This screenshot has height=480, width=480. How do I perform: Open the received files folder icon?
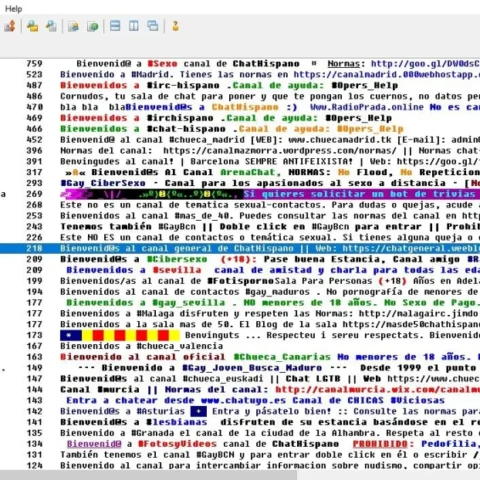32,26
